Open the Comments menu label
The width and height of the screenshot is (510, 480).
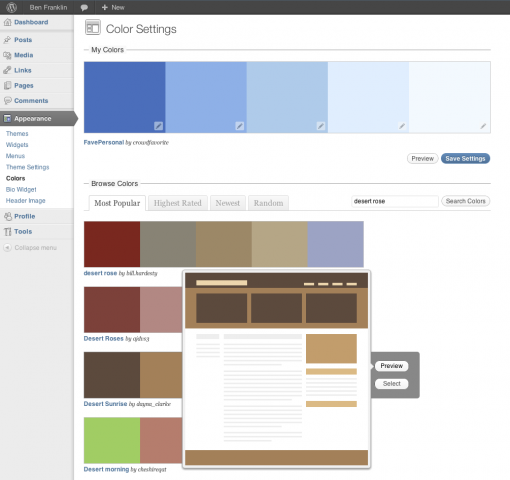(31, 101)
